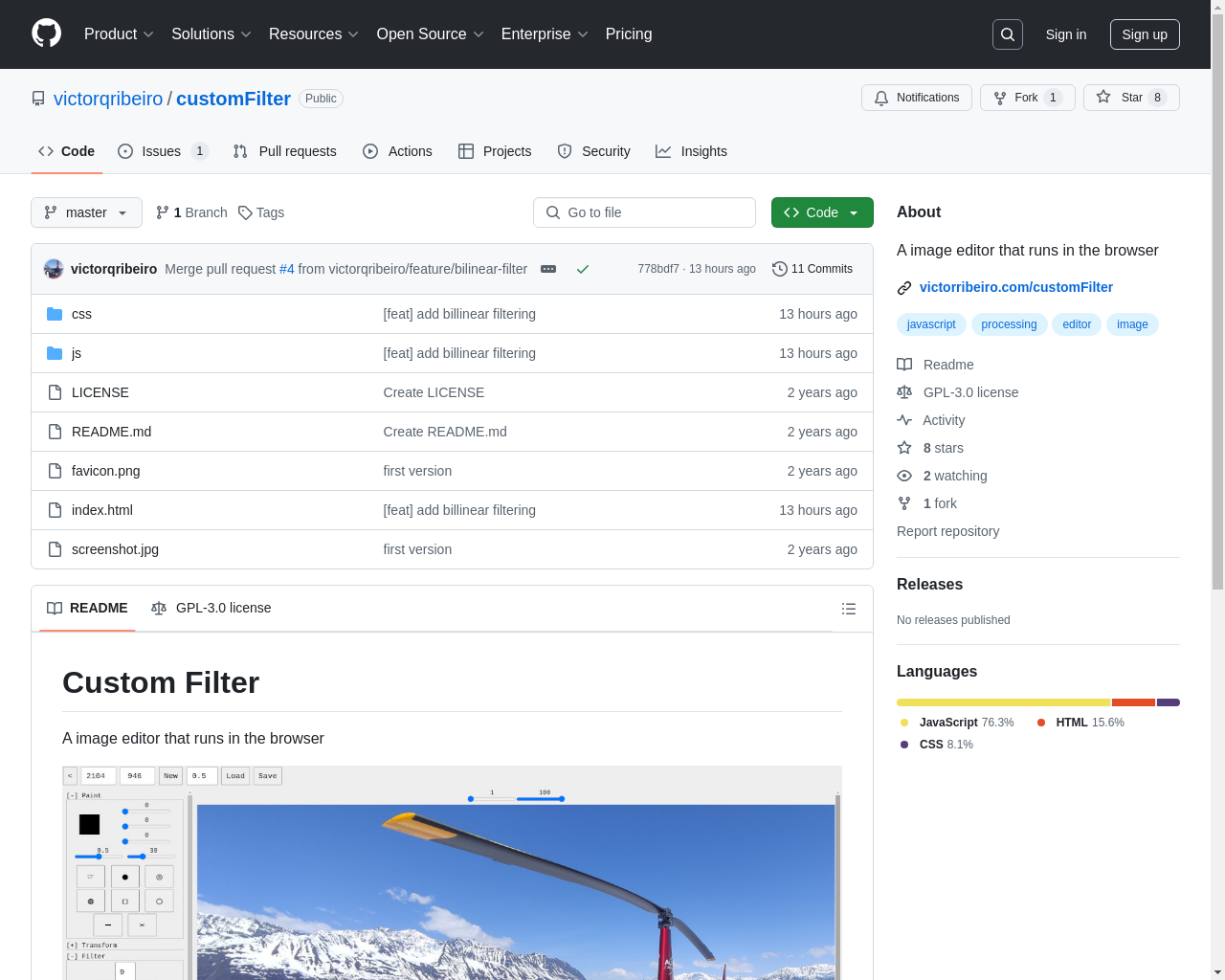Image resolution: width=1225 pixels, height=980 pixels.
Task: Open README outline list icon
Action: pyautogui.click(x=848, y=609)
